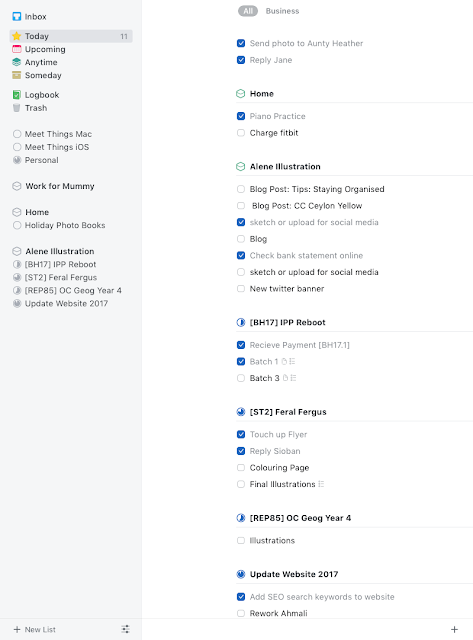Open the Logbook list

pyautogui.click(x=42, y=95)
